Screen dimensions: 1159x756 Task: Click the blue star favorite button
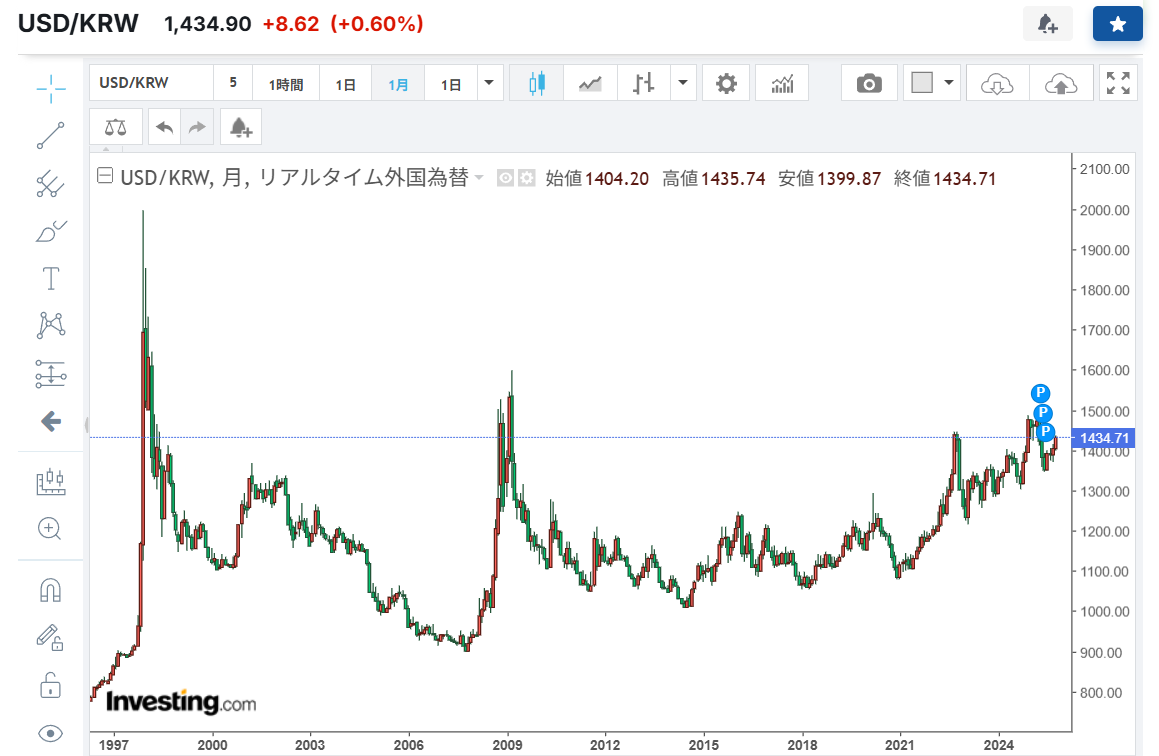(x=1117, y=24)
